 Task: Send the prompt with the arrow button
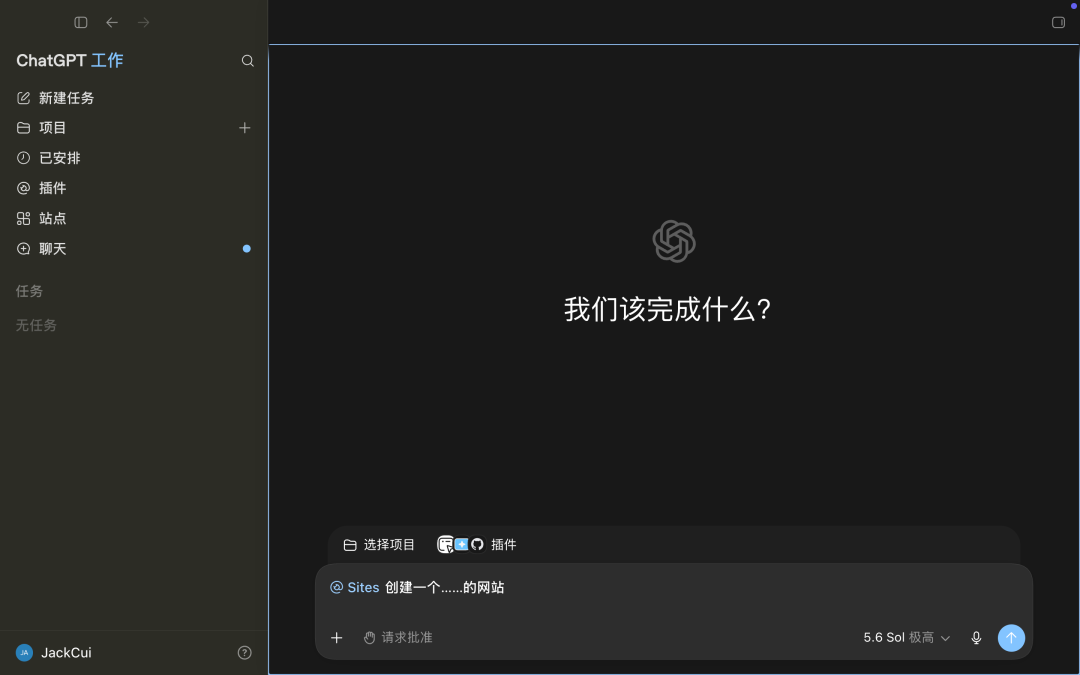(x=1011, y=638)
